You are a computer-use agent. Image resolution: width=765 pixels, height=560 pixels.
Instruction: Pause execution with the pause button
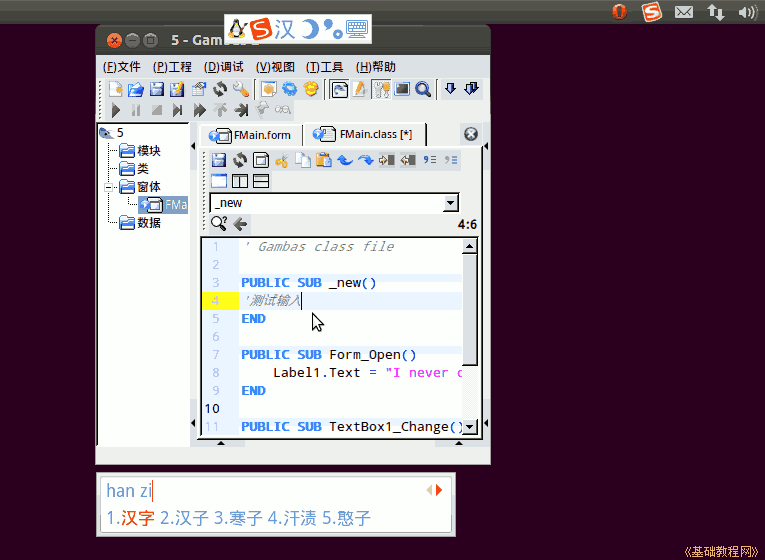pyautogui.click(x=136, y=110)
